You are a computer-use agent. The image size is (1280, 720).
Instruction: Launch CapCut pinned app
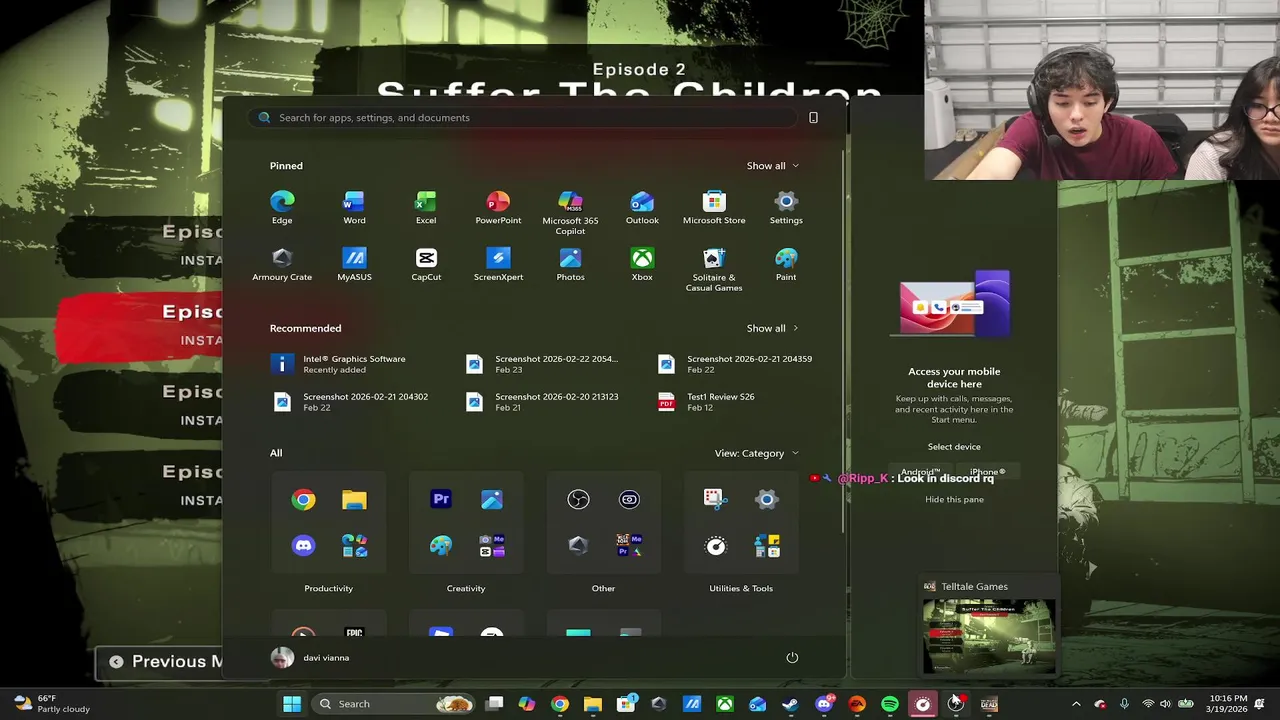[x=426, y=265]
